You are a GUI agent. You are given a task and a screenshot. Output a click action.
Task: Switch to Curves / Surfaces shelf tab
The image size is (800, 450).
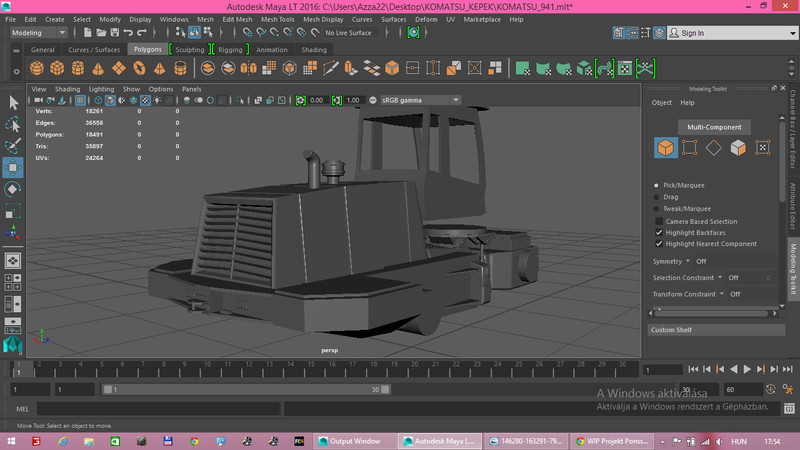(94, 49)
